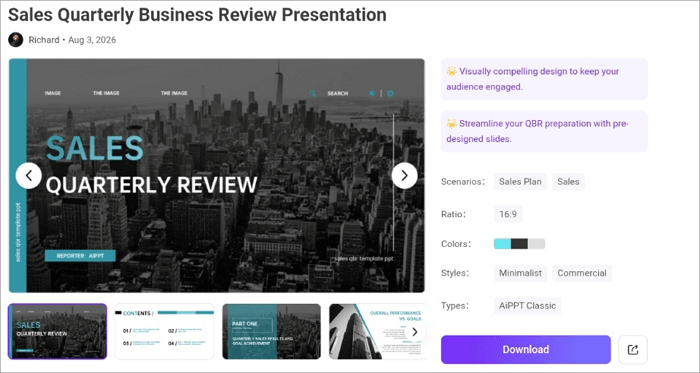Click the author name Richard
Image resolution: width=700 pixels, height=373 pixels.
[x=44, y=40]
